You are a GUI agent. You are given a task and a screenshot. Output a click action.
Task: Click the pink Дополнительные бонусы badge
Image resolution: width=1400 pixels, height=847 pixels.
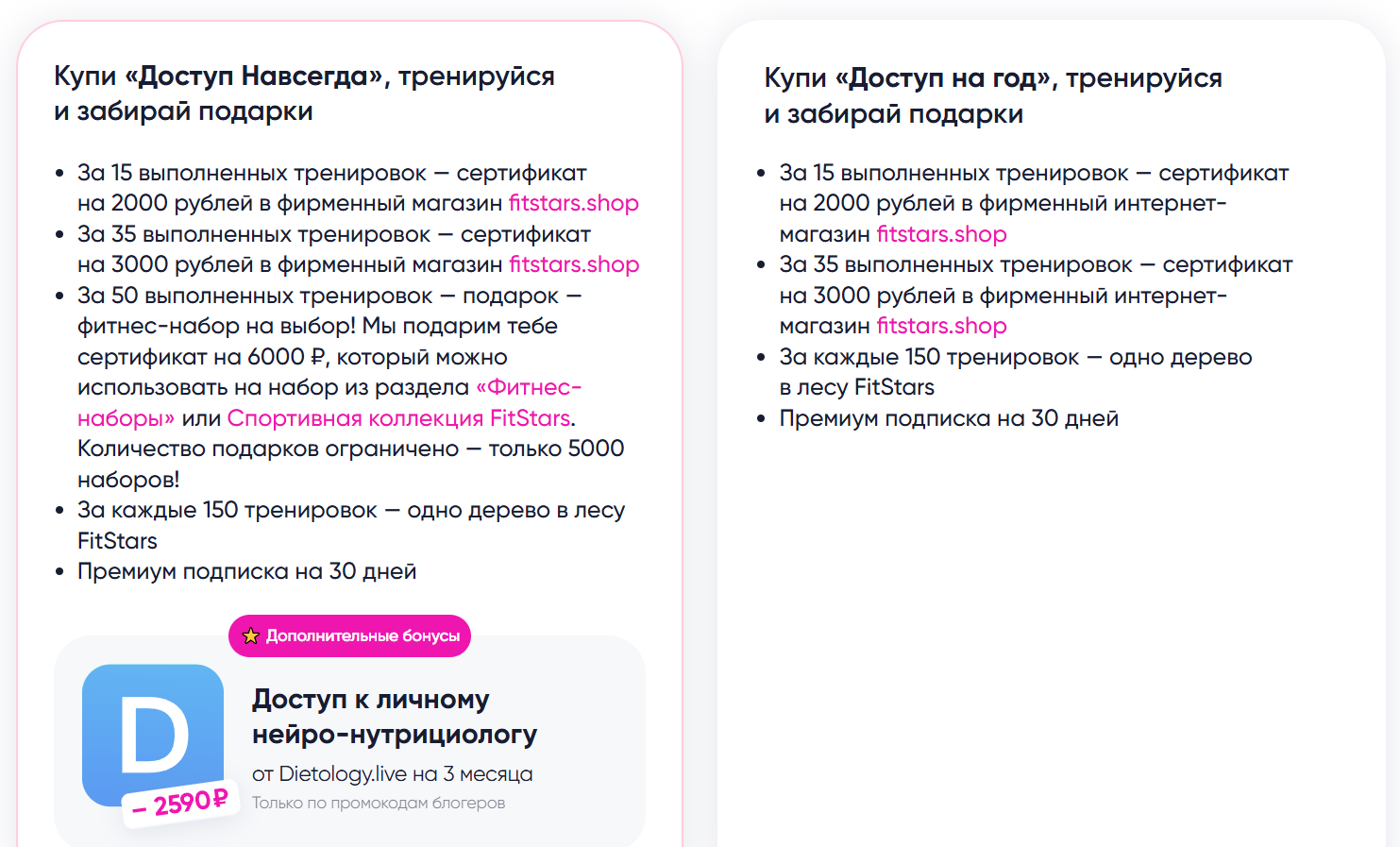pos(349,636)
